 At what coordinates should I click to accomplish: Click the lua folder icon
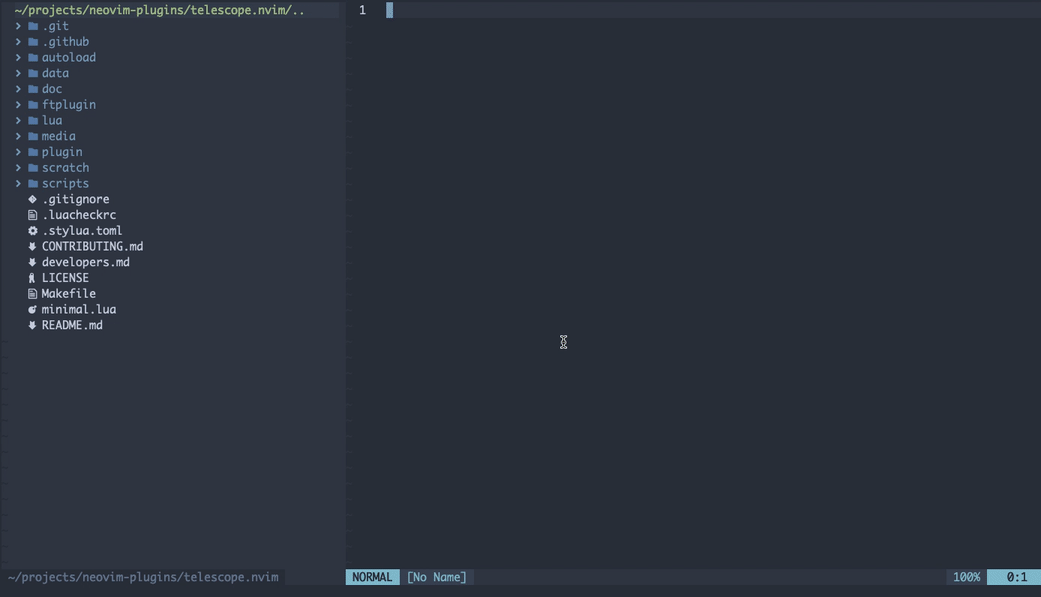[33, 120]
